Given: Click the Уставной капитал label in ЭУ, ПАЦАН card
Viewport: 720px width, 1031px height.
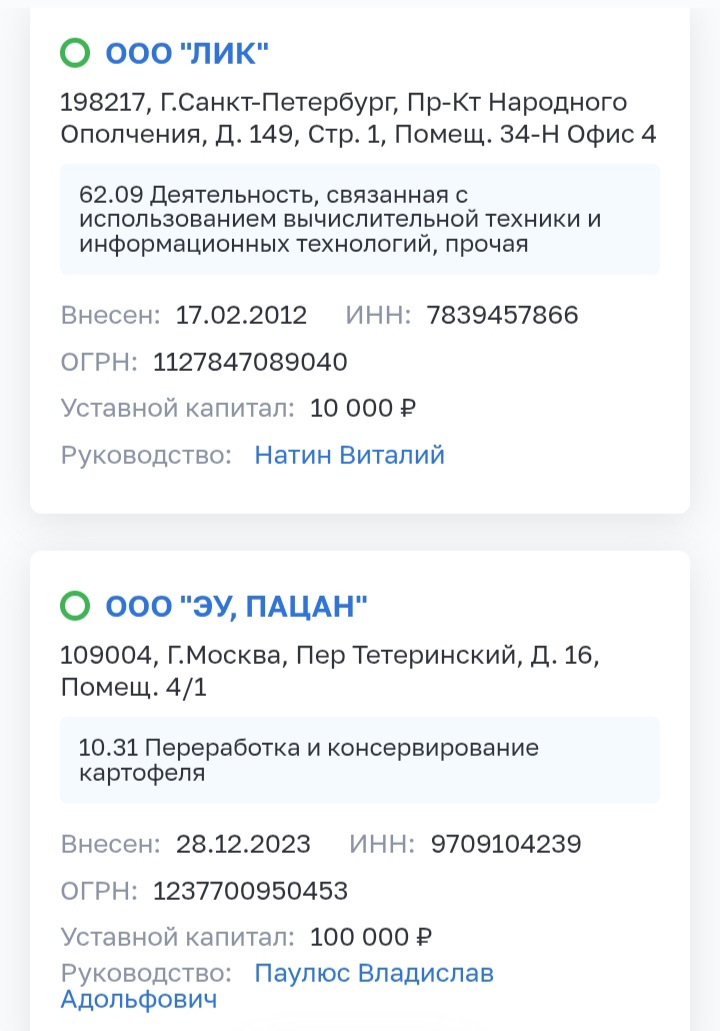Looking at the screenshot, I should pos(178,937).
